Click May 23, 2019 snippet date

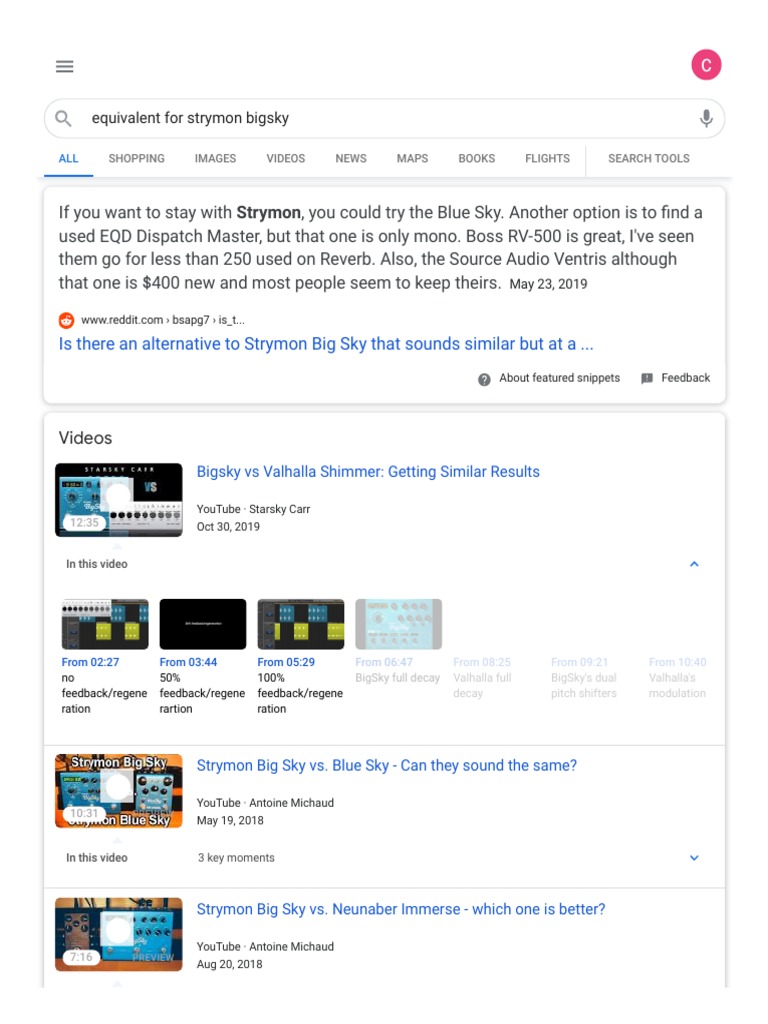point(549,284)
